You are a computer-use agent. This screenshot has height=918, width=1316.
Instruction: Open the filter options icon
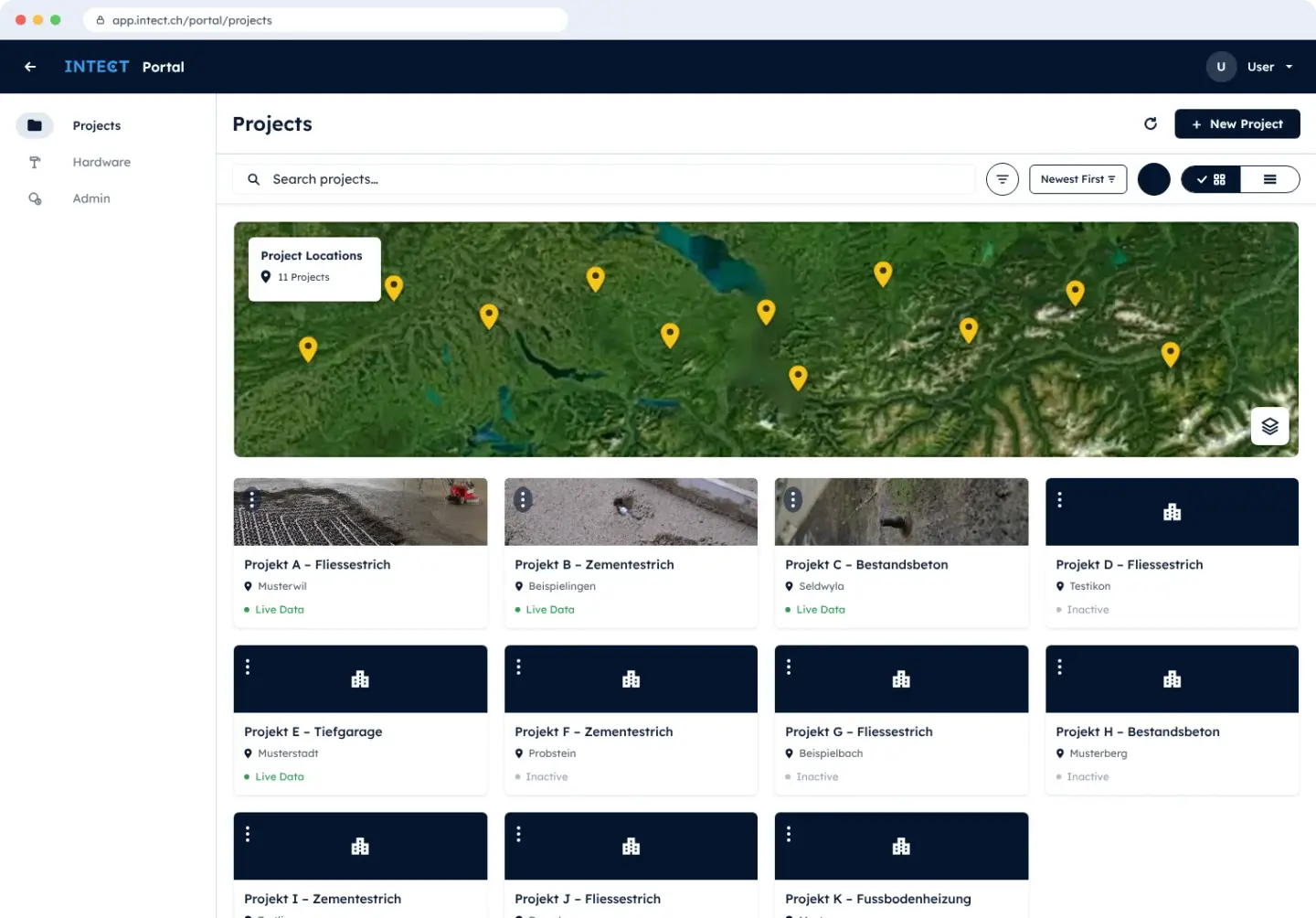point(1003,179)
